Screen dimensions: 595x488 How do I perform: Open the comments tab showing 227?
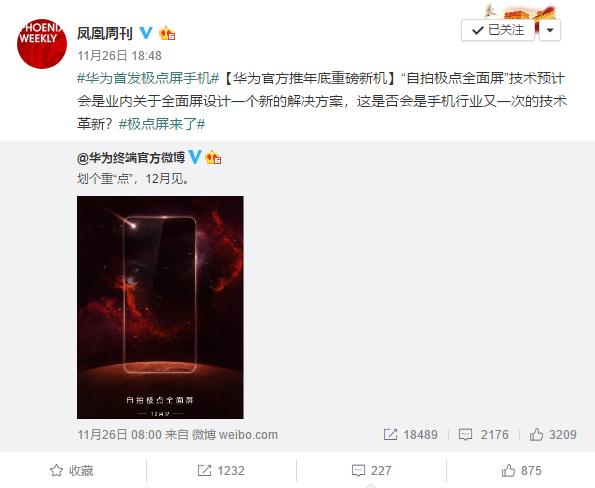point(371,471)
